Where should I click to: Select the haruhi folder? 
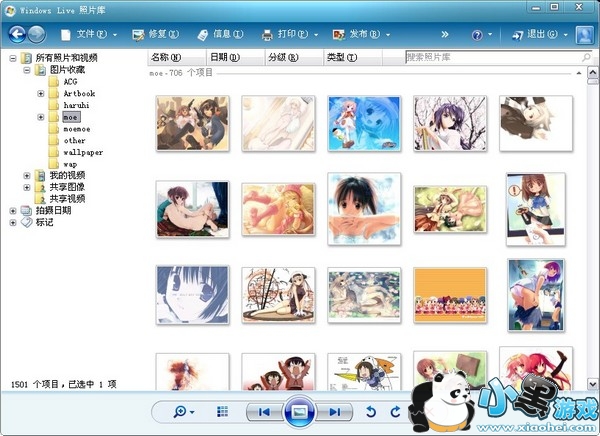click(x=76, y=105)
